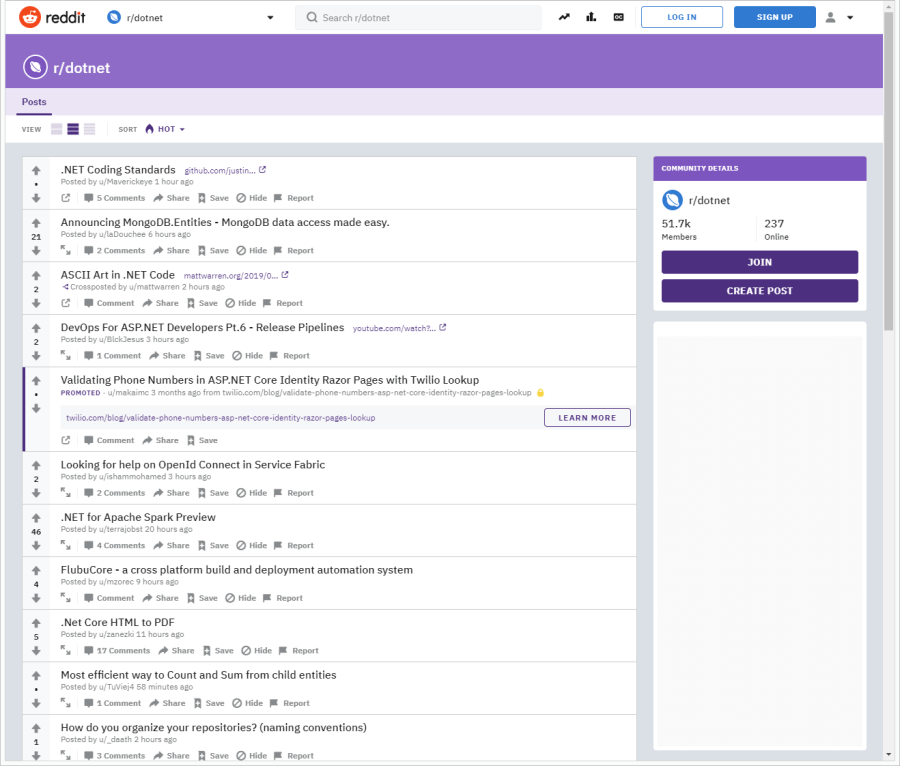Click the Reddit logo home icon

click(x=30, y=17)
